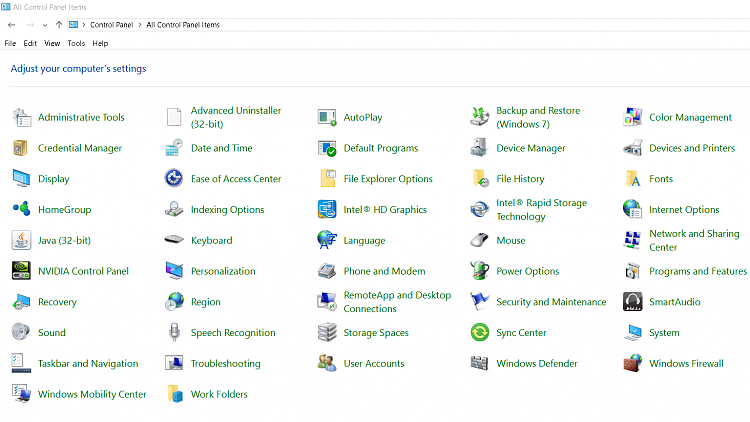Open the Java (32-bit) coffee icon

21,240
